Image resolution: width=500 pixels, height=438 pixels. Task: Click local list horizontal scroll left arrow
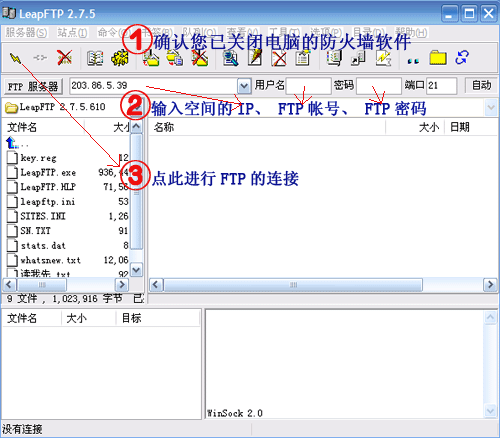point(9,285)
